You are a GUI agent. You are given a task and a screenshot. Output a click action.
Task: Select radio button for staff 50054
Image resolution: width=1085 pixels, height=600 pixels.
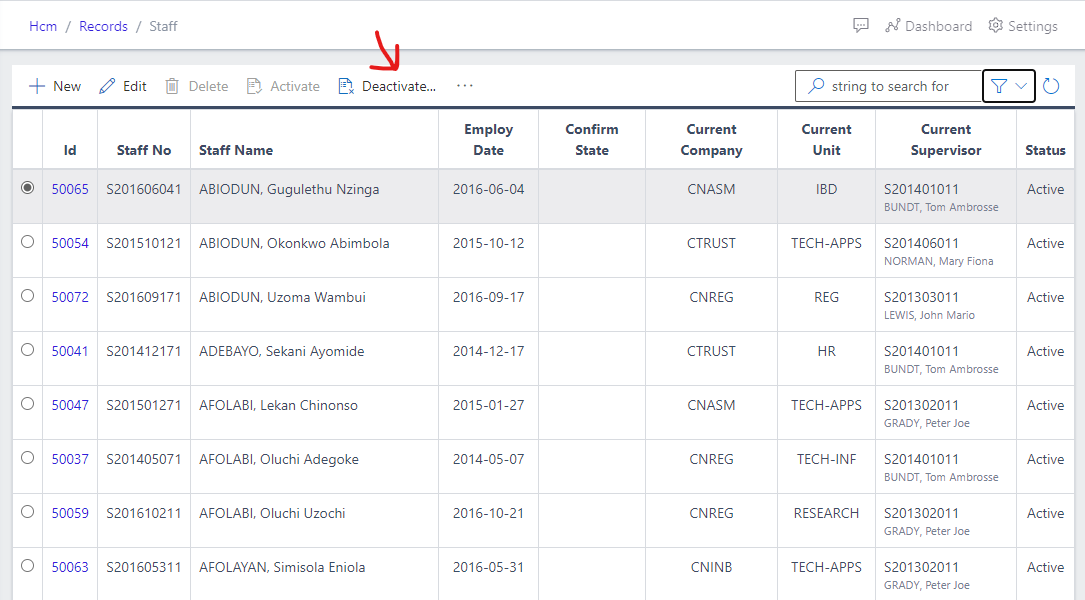point(27,242)
